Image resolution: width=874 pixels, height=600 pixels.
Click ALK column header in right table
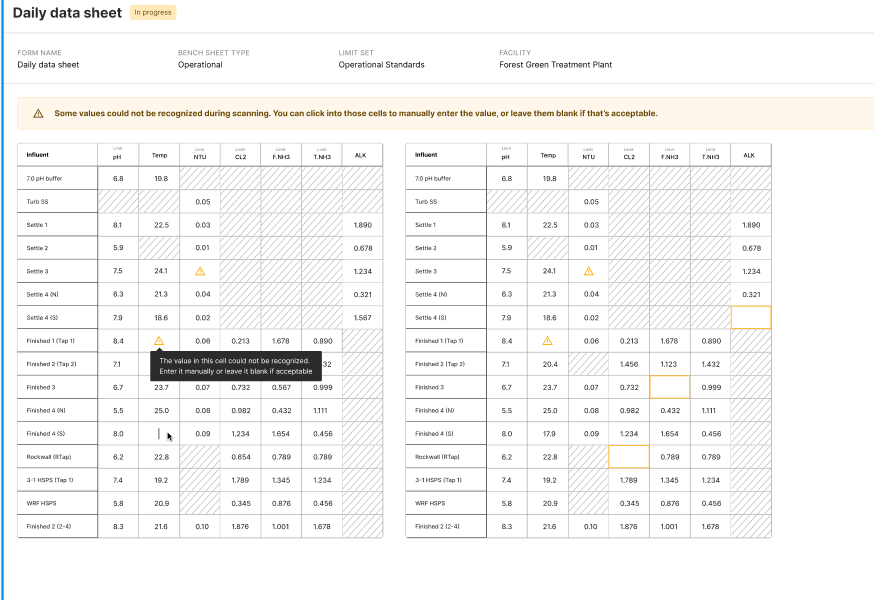750,155
